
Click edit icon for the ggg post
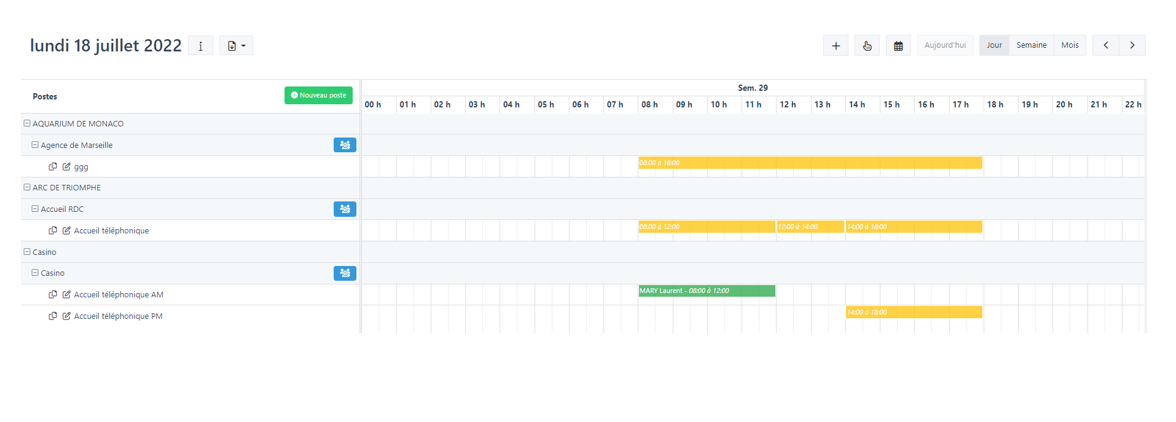pyautogui.click(x=67, y=167)
